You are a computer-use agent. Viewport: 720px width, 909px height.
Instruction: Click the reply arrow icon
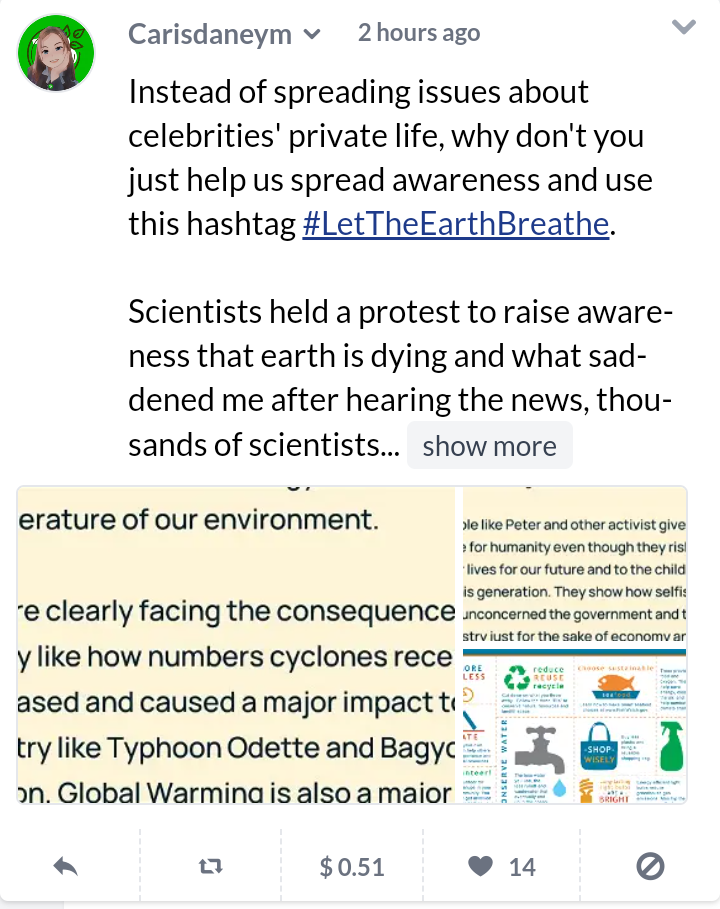click(66, 867)
